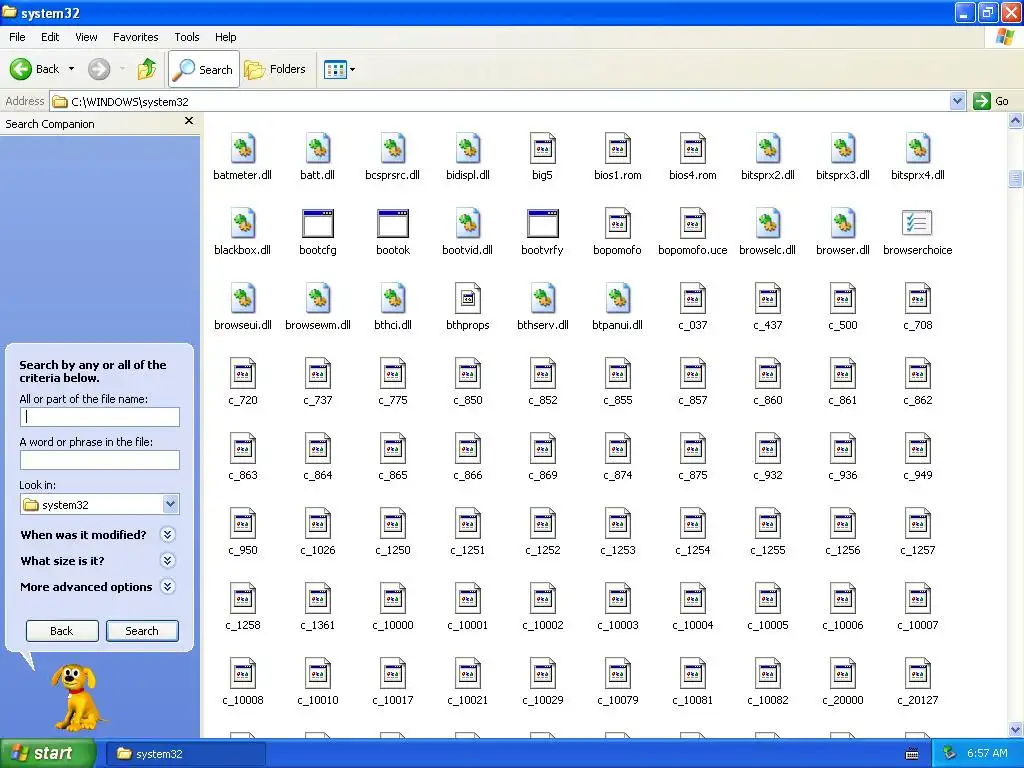Viewport: 1024px width, 768px height.
Task: Select the c_037 file icon
Action: (x=692, y=298)
